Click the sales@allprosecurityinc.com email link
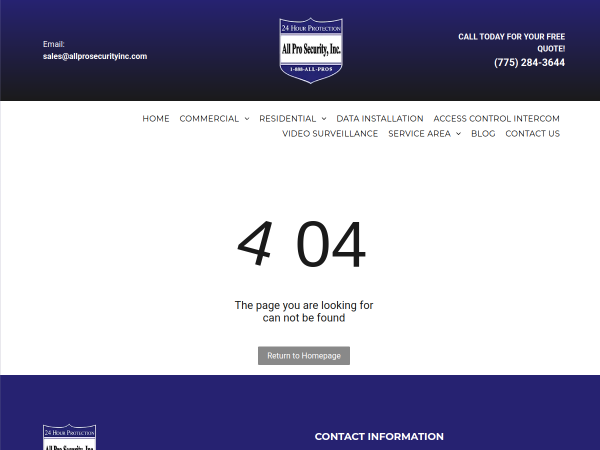Viewport: 600px width, 450px height. [x=95, y=56]
